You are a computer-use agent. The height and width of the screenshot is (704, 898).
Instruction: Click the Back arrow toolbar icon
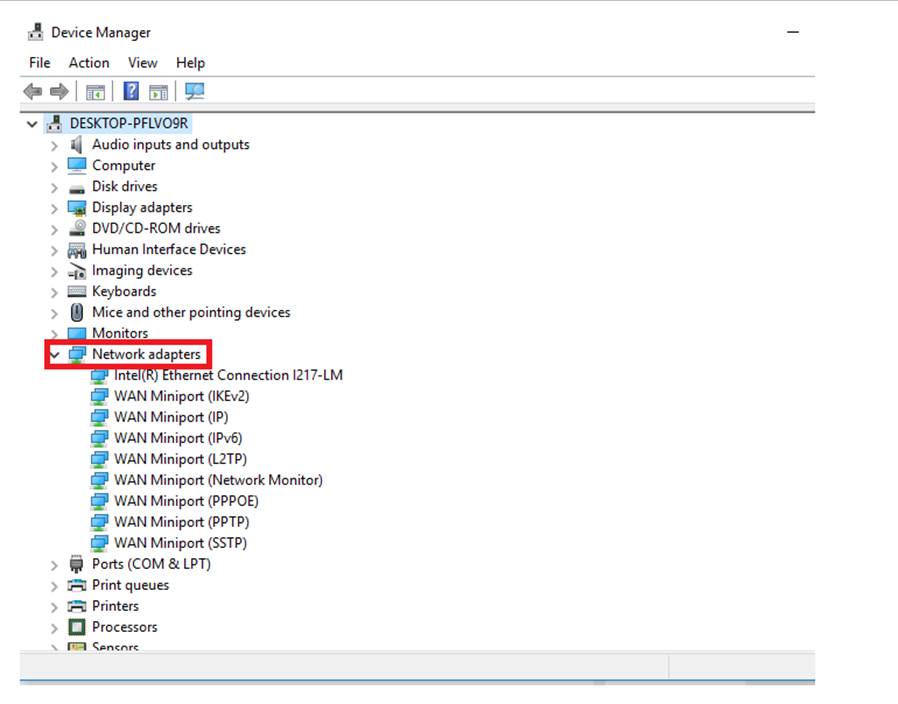[x=33, y=92]
